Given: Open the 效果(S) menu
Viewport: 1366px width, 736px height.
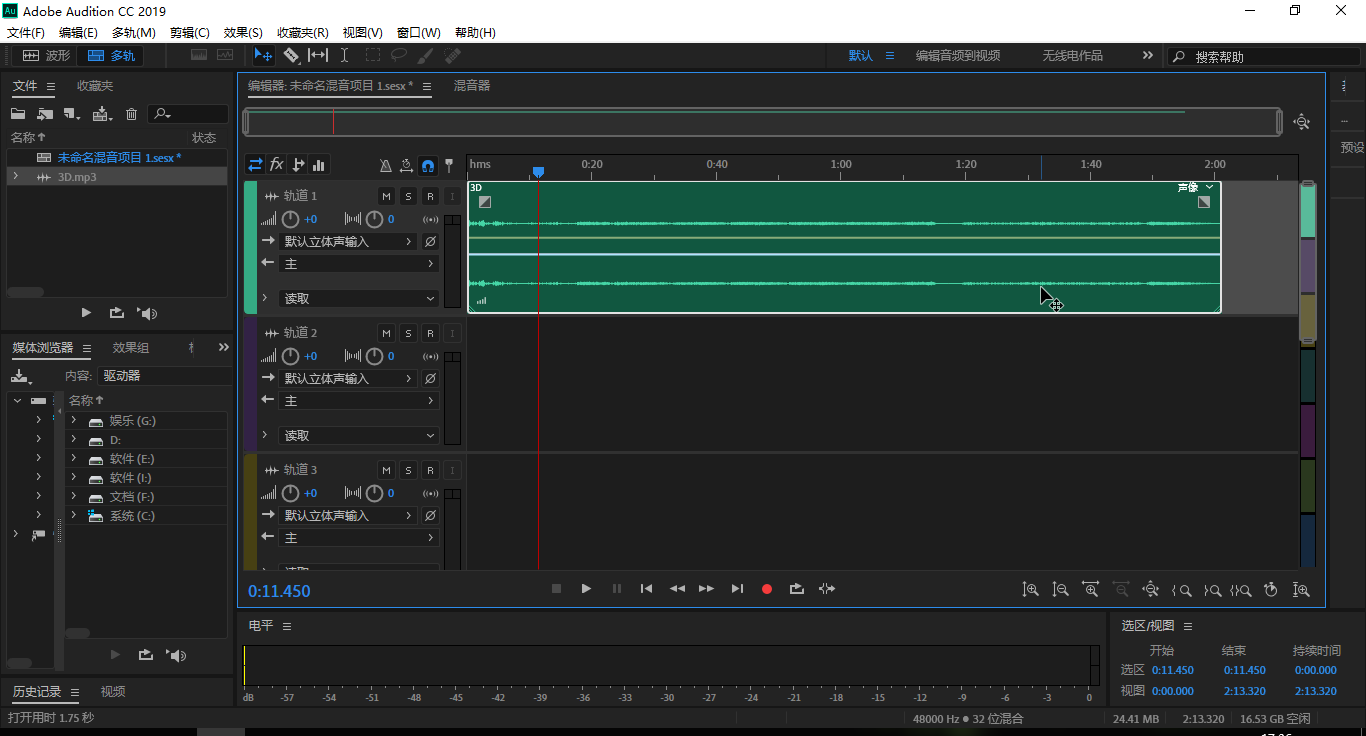Looking at the screenshot, I should coord(243,33).
